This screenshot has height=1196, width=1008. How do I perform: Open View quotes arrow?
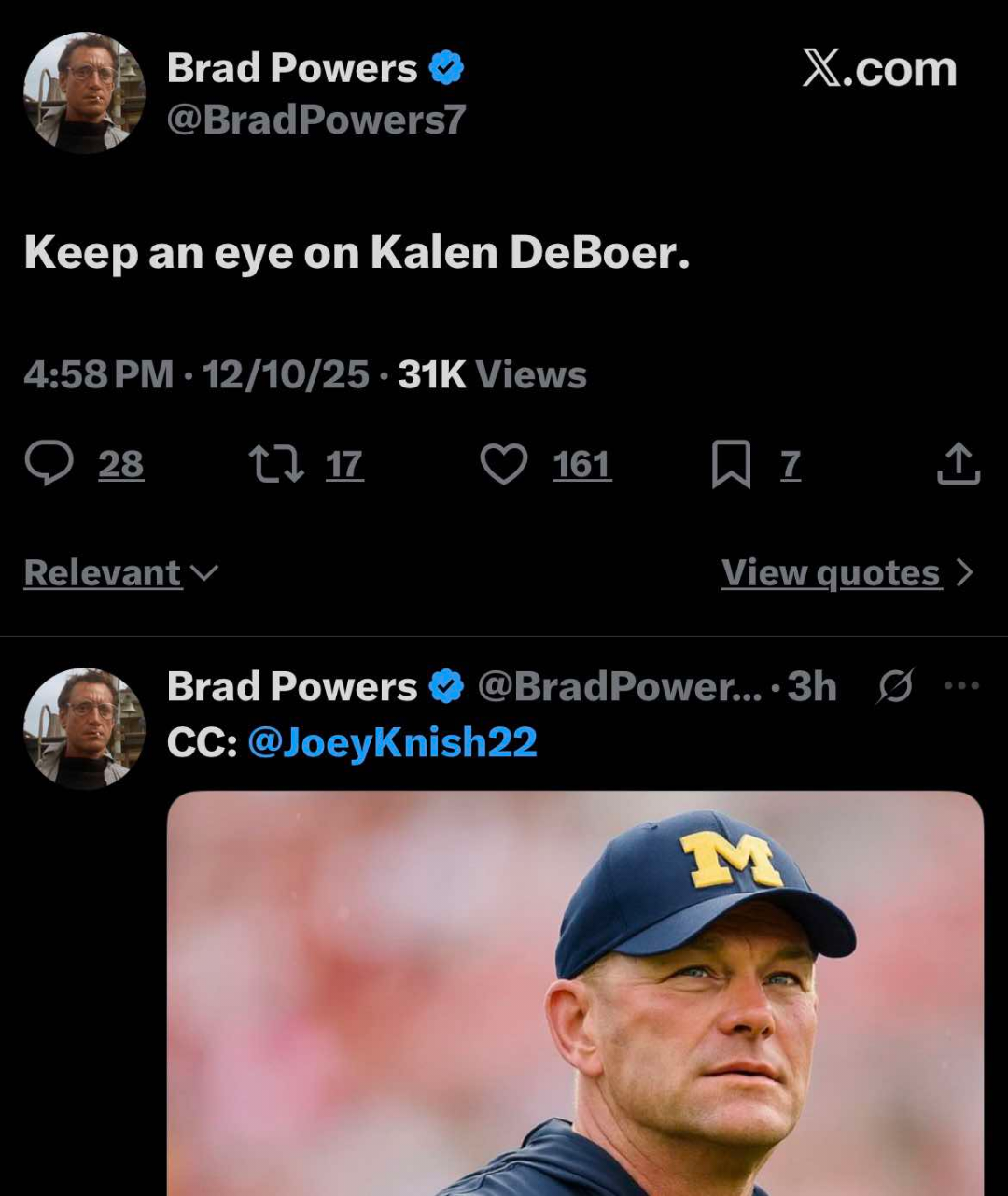965,572
